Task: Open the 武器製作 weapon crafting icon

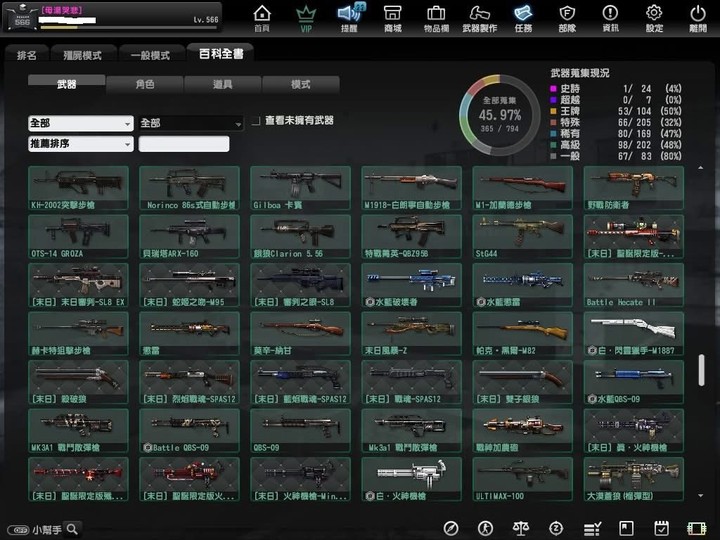Action: tap(480, 17)
